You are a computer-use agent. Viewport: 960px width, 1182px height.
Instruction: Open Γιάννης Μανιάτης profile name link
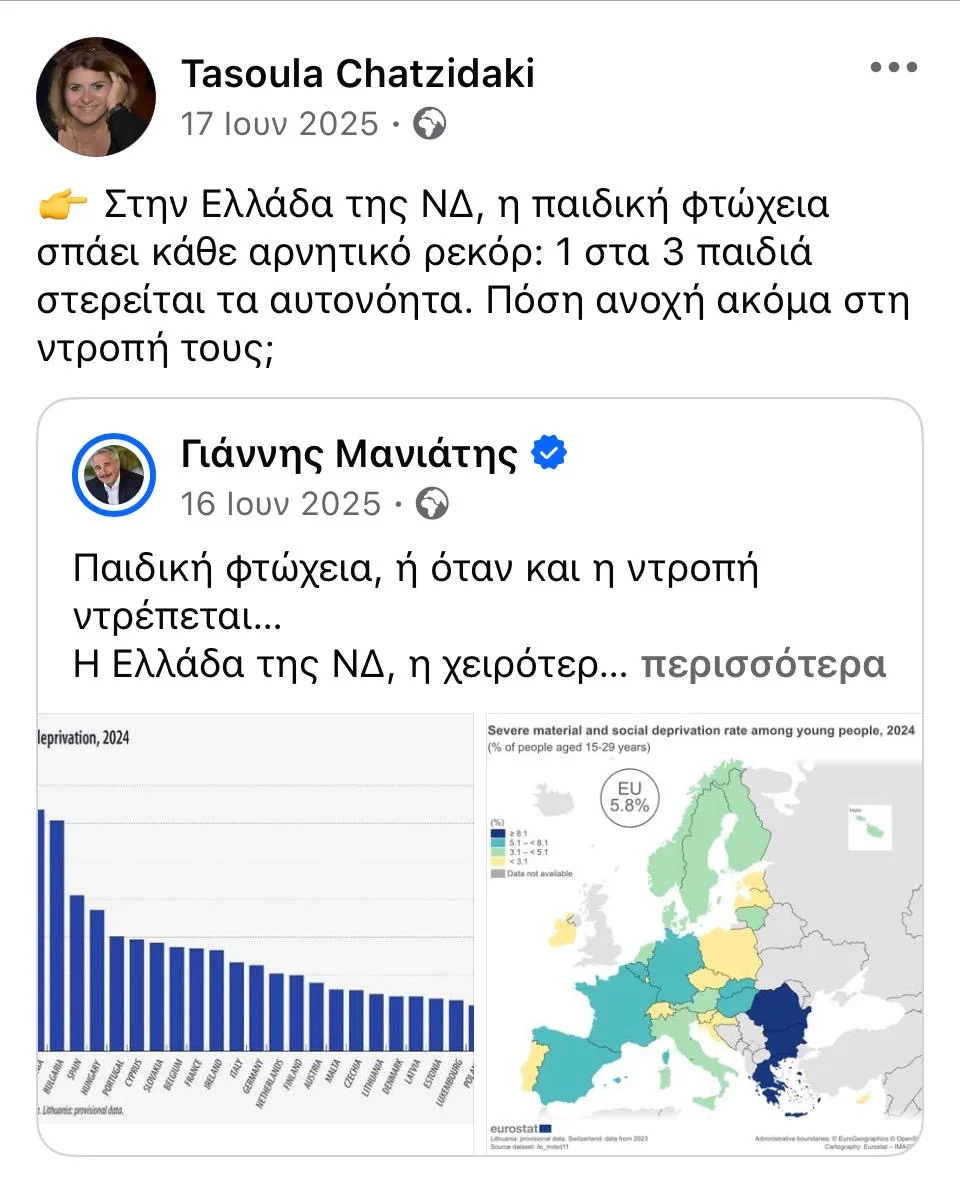[349, 455]
